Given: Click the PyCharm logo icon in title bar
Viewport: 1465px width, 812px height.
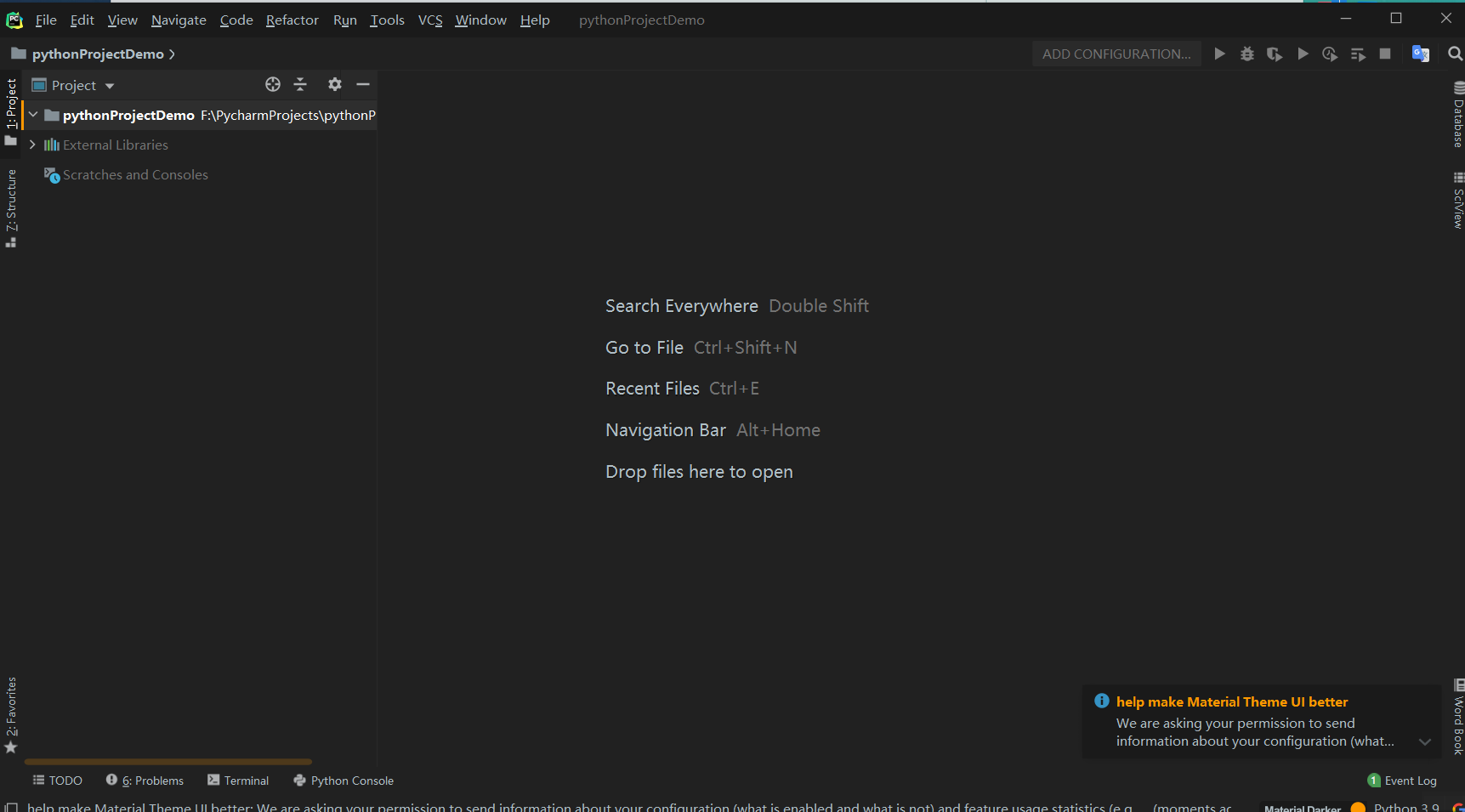Looking at the screenshot, I should click(x=14, y=20).
